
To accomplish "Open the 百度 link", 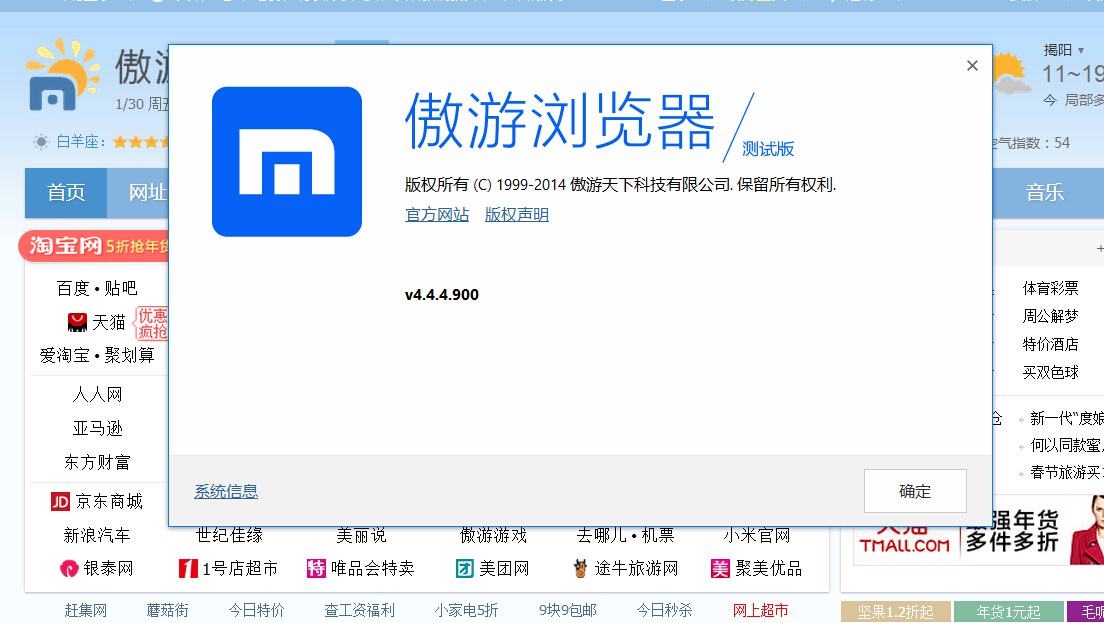I will point(73,288).
